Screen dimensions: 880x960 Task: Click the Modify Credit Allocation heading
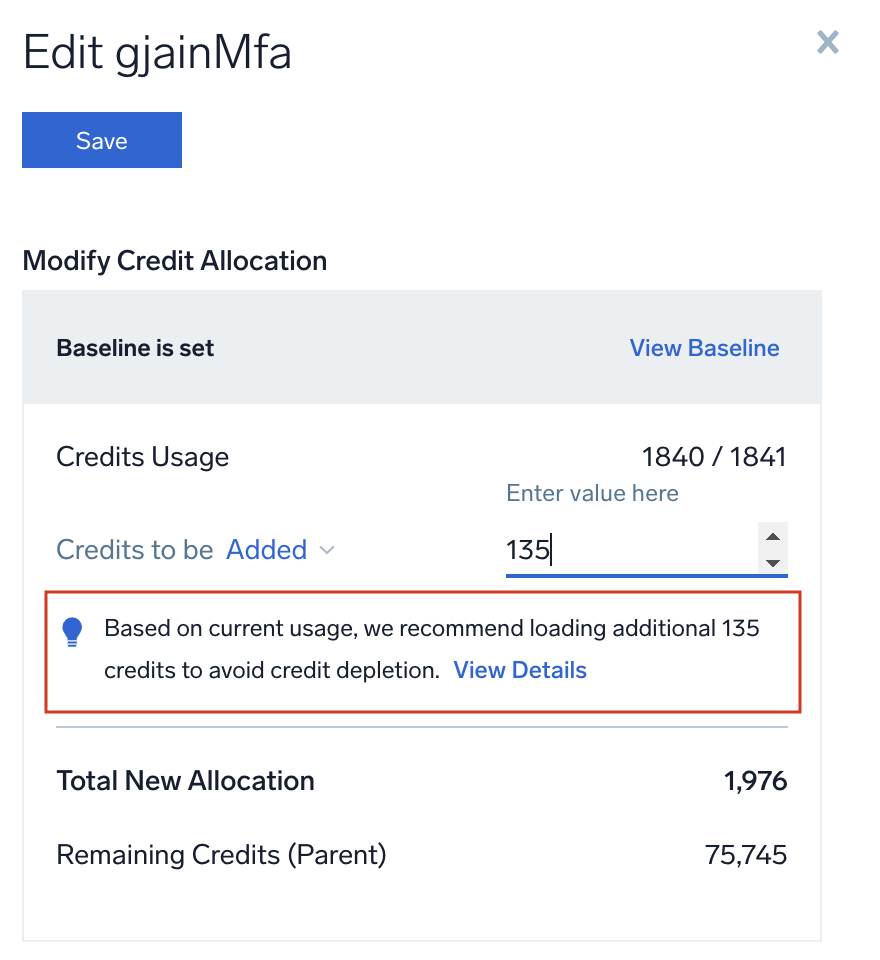(x=174, y=261)
